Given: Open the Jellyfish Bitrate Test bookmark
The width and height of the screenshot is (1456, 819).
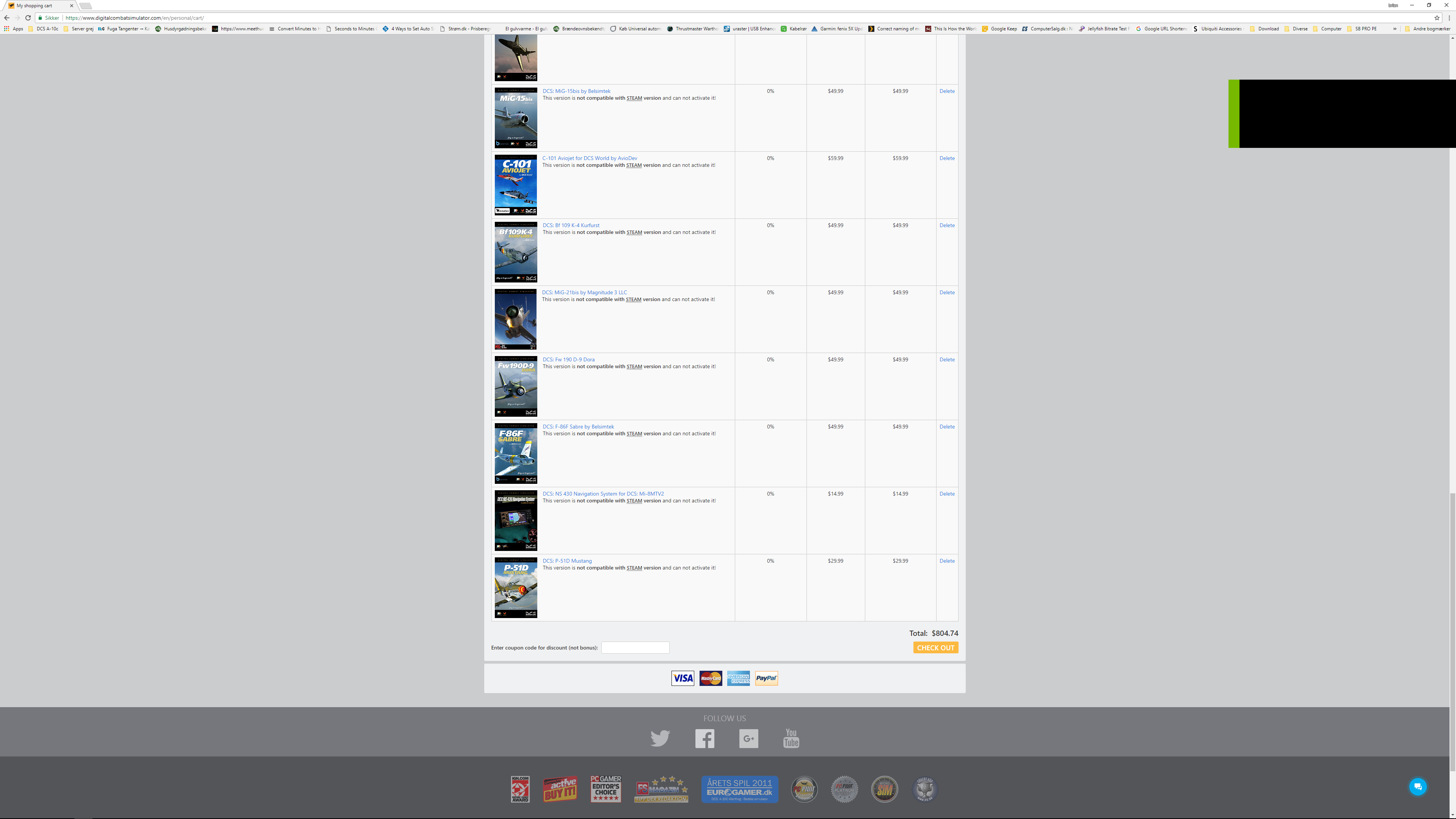Looking at the screenshot, I should point(1104,29).
